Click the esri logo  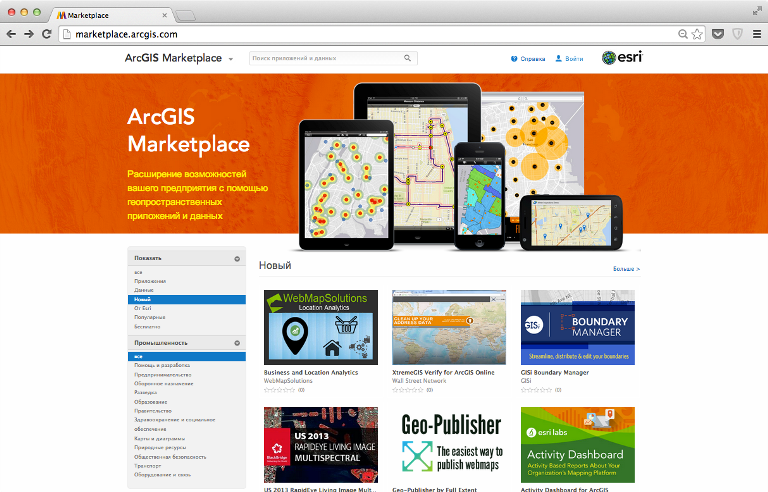click(x=622, y=57)
